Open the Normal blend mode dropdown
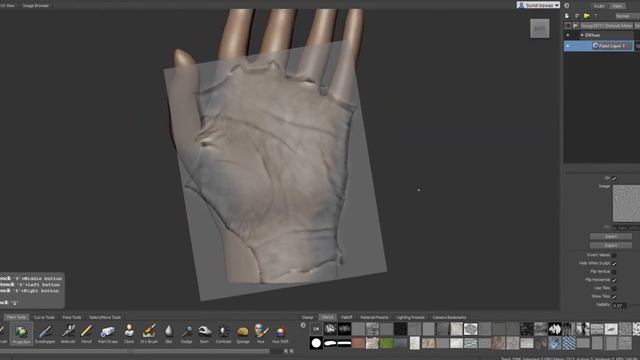The image size is (640, 360). point(627,16)
